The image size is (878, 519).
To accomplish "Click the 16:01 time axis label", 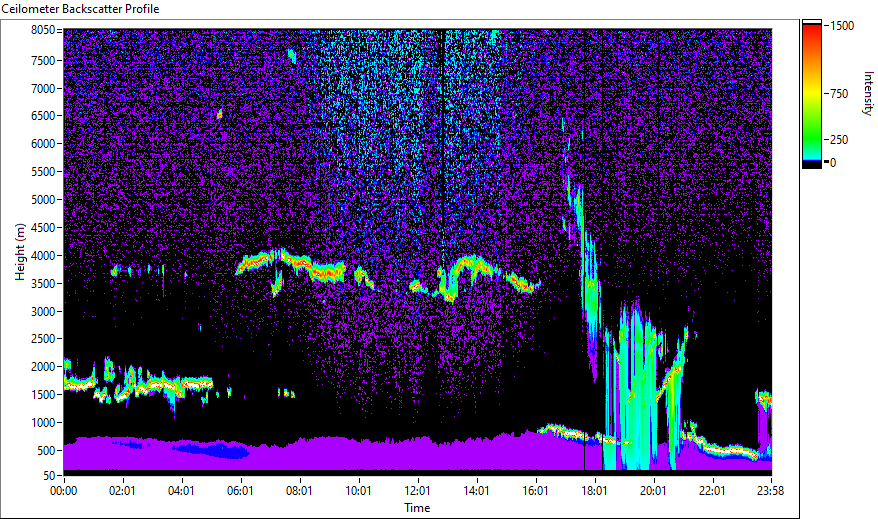I will pyautogui.click(x=535, y=491).
